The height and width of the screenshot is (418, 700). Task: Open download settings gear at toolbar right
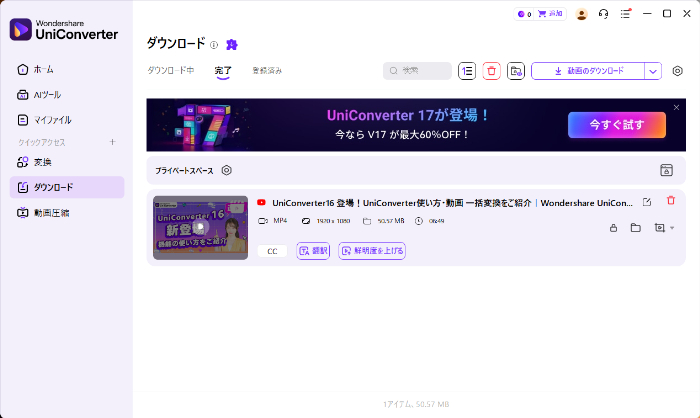point(678,71)
